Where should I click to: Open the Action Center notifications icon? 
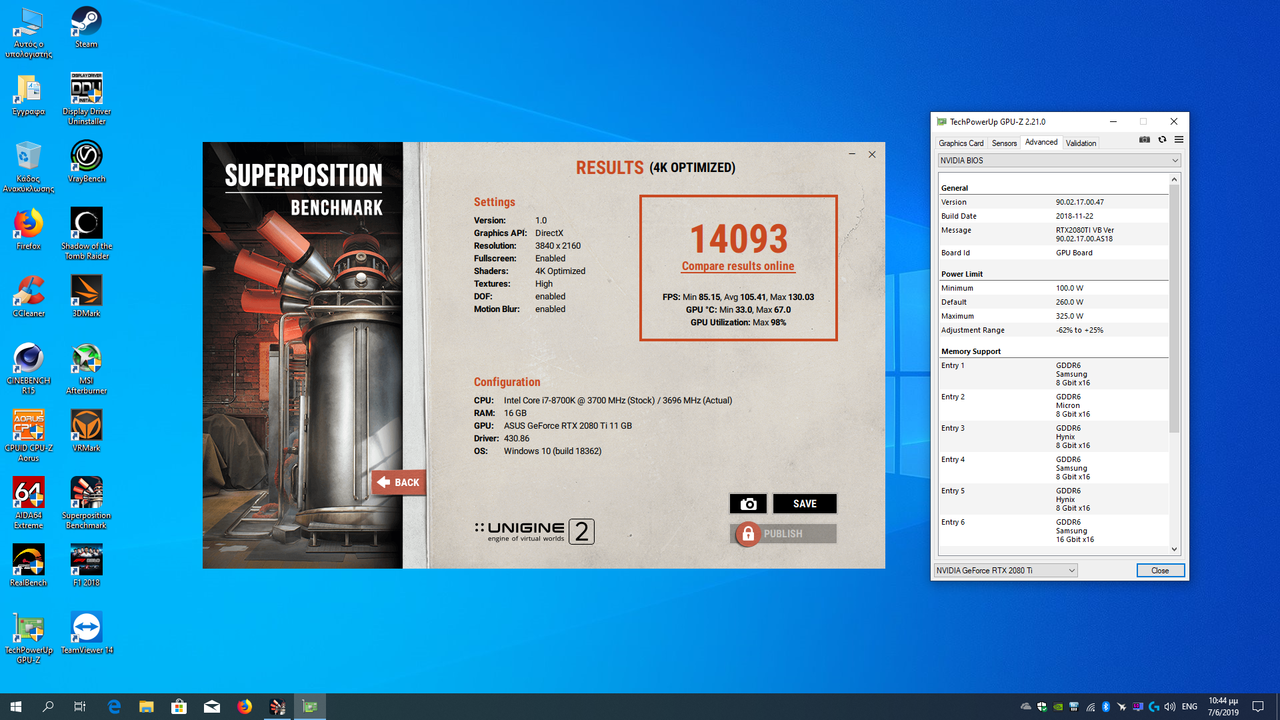click(1258, 707)
